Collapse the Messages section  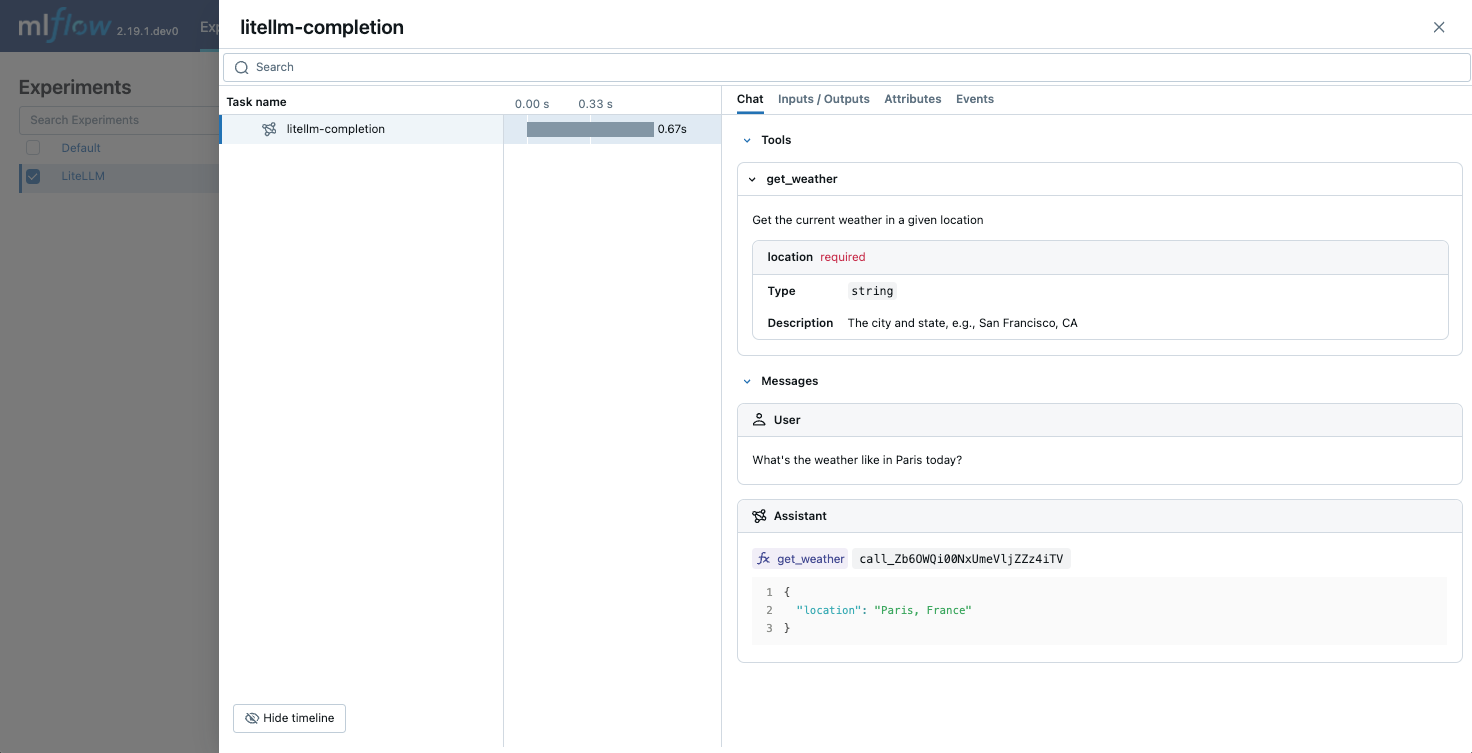pos(747,381)
